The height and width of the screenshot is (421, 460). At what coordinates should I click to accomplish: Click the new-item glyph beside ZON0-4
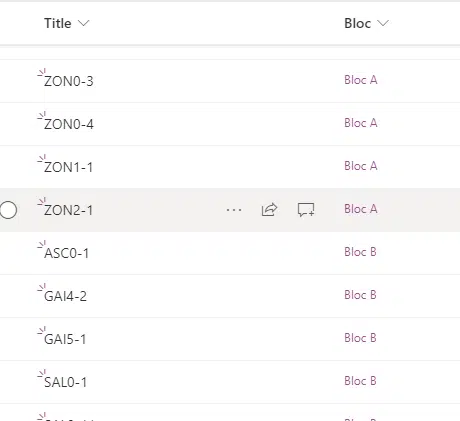click(x=41, y=116)
